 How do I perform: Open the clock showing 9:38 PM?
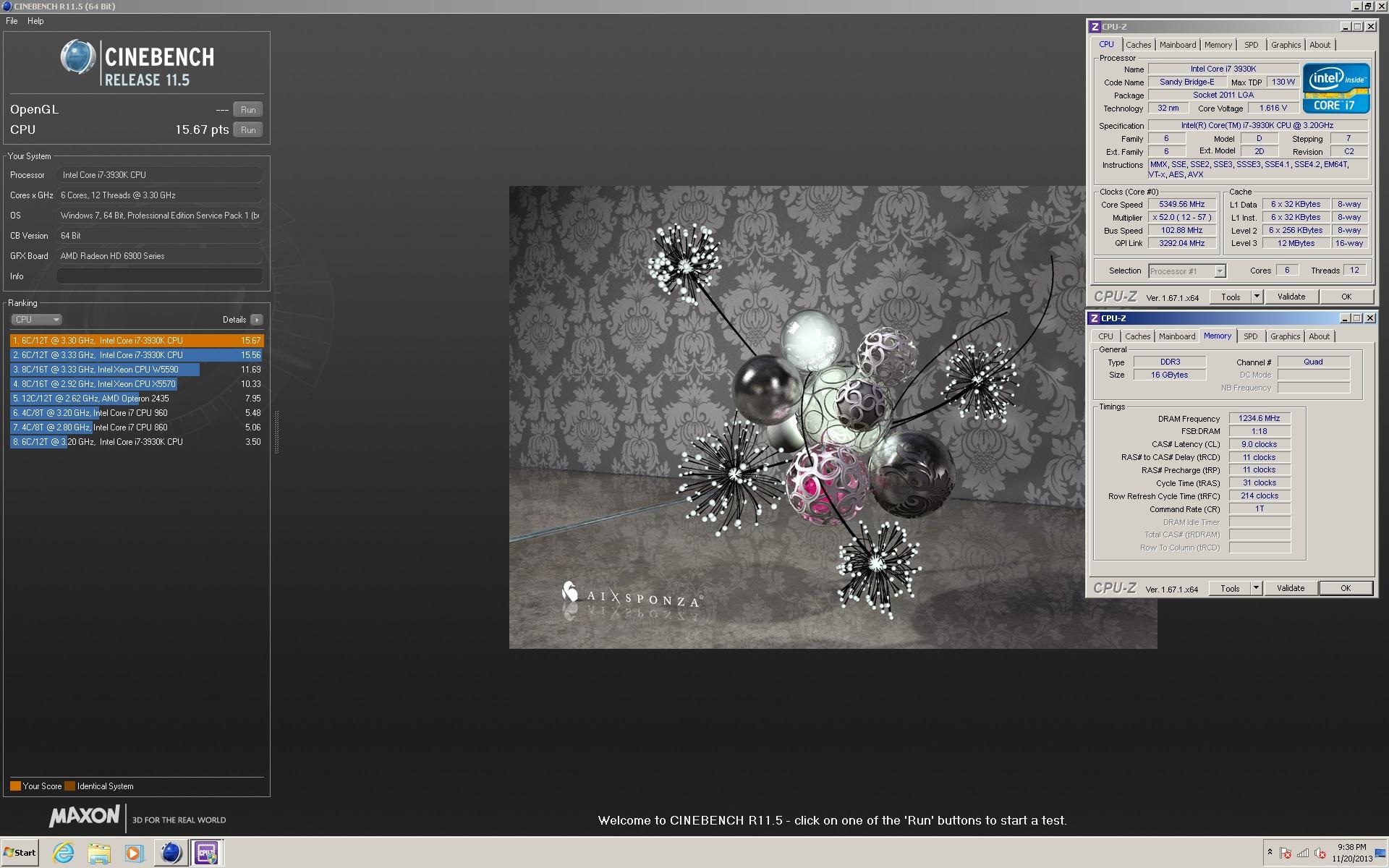[x=1352, y=853]
